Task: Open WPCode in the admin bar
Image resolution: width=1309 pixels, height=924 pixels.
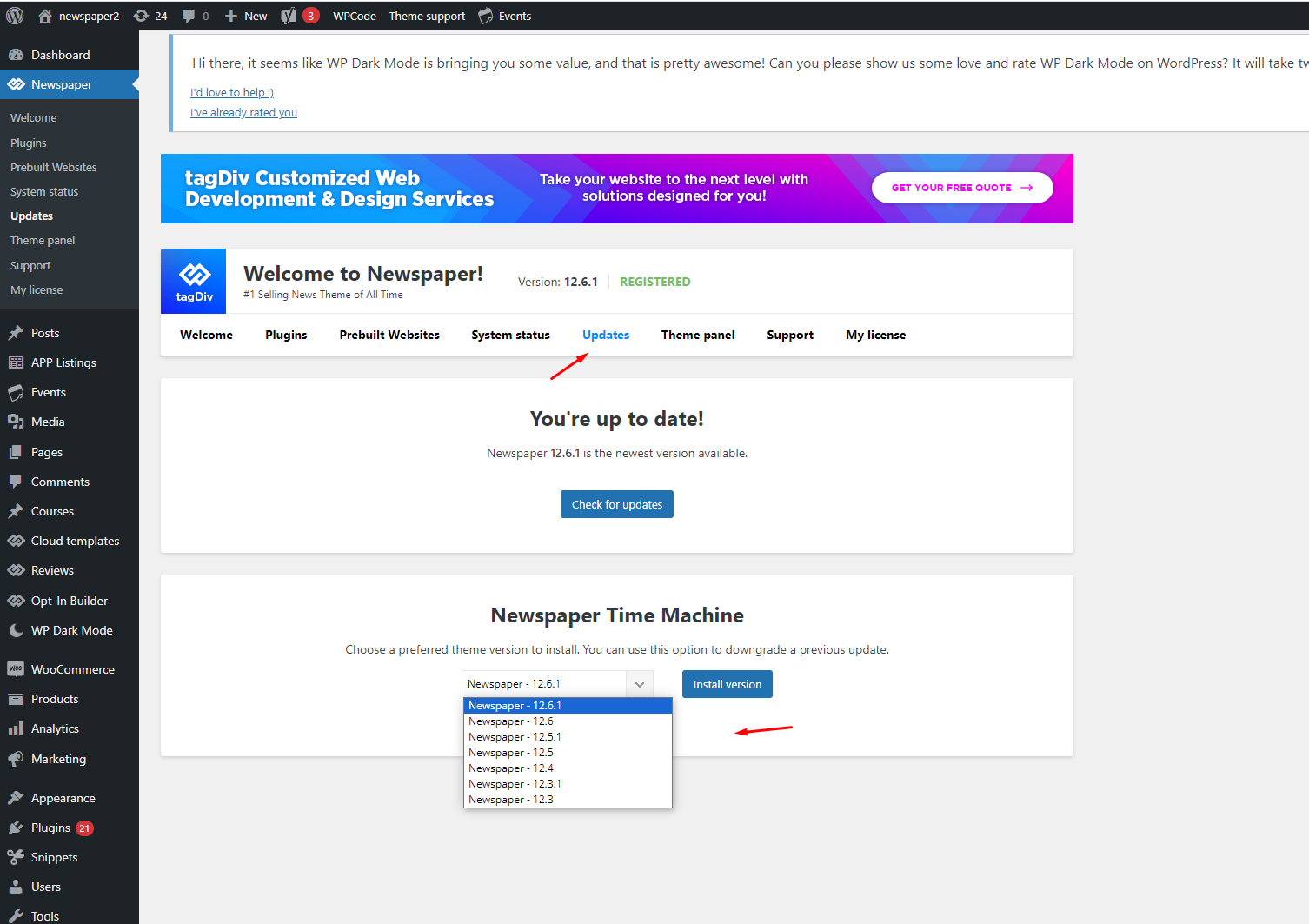Action: (355, 16)
